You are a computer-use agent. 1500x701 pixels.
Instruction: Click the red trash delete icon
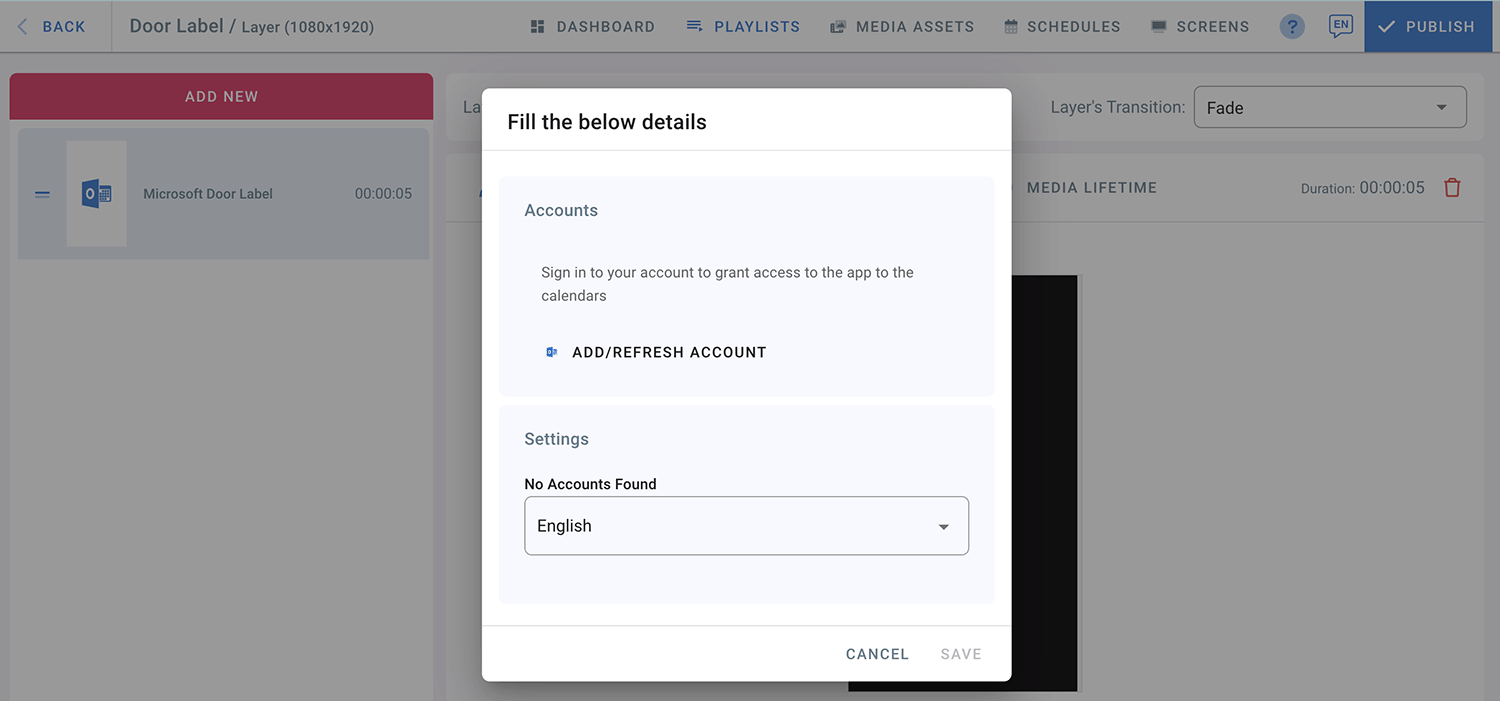pyautogui.click(x=1452, y=188)
